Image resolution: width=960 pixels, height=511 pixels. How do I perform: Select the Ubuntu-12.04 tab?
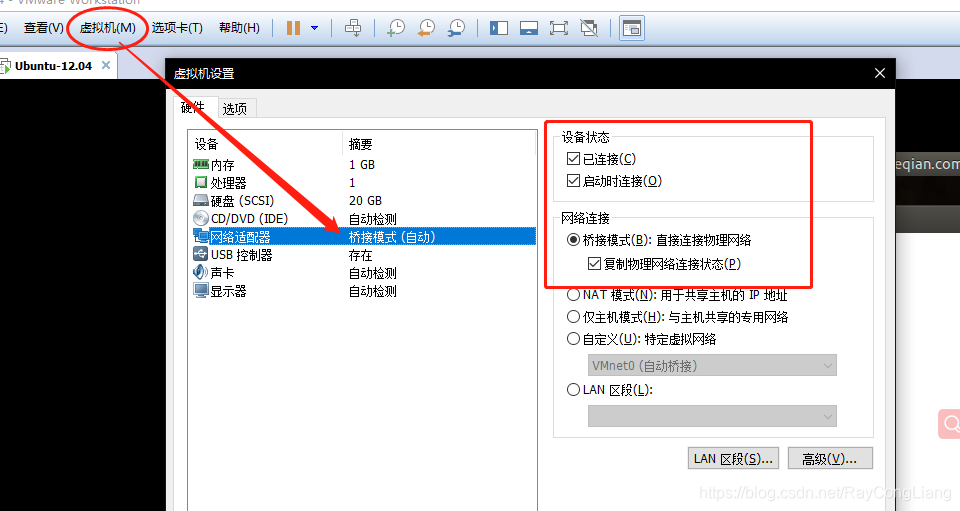(53, 65)
